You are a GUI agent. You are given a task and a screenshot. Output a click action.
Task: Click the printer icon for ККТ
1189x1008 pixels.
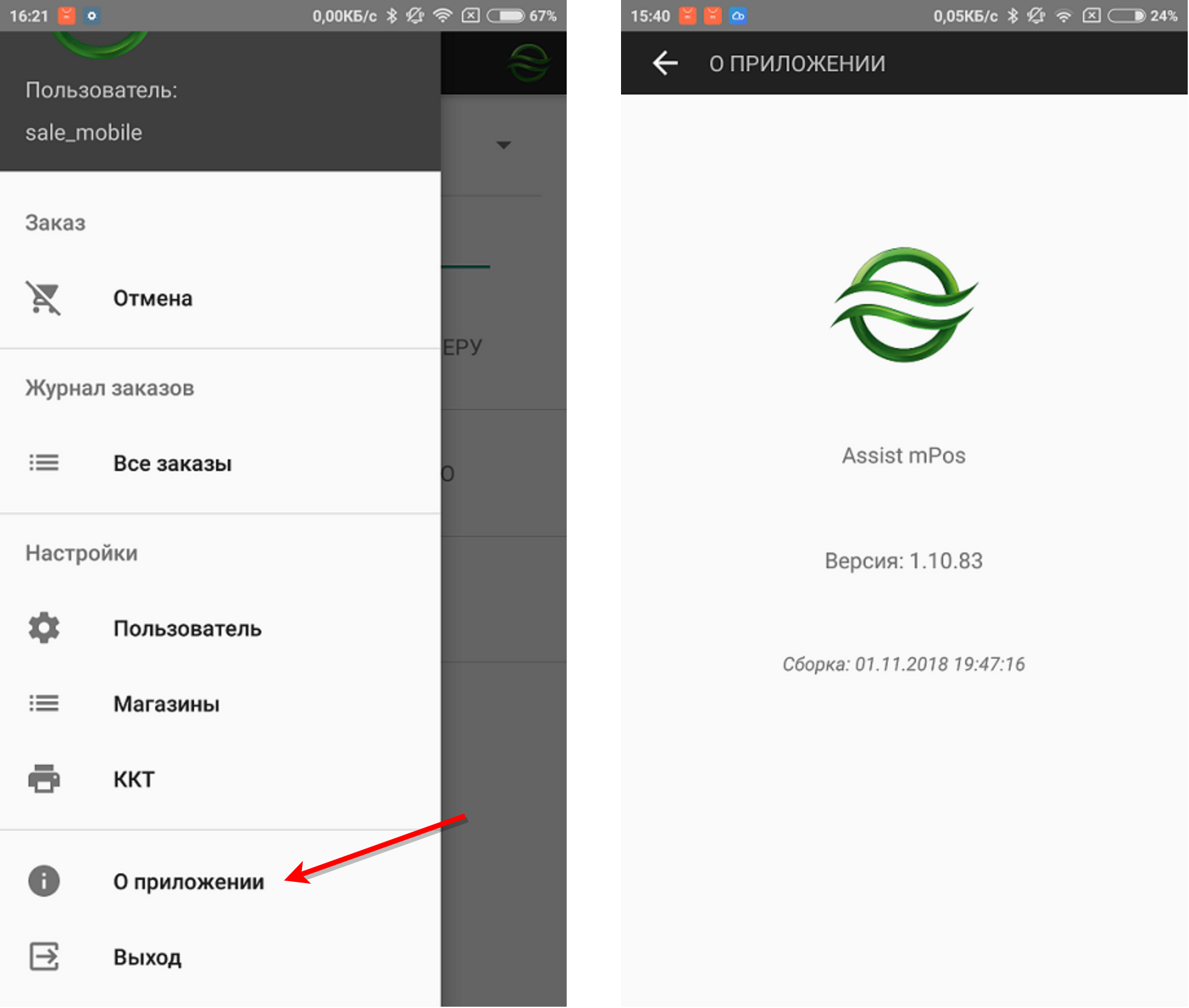[x=43, y=778]
